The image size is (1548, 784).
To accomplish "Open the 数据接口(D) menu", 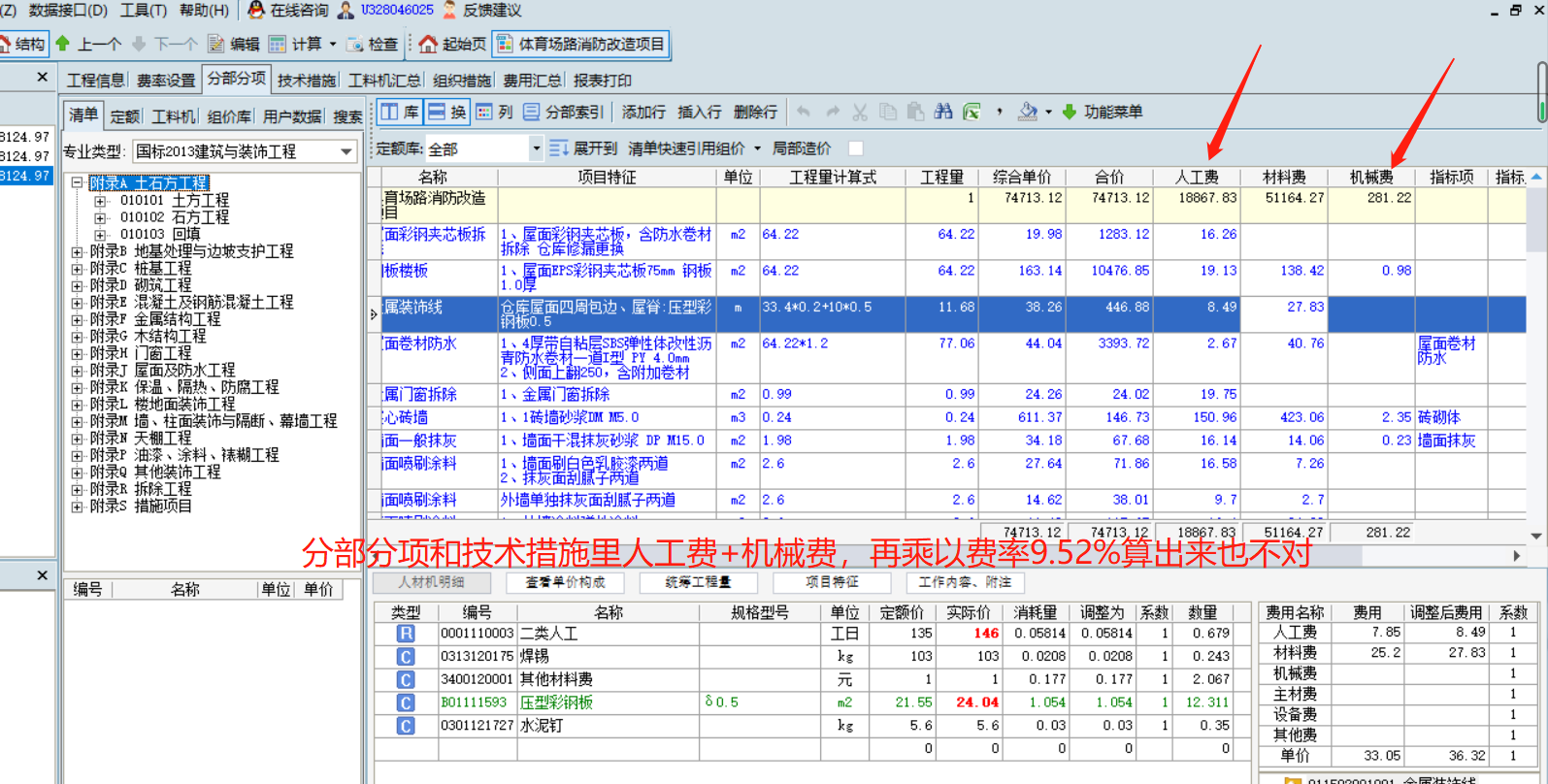I will point(68,10).
